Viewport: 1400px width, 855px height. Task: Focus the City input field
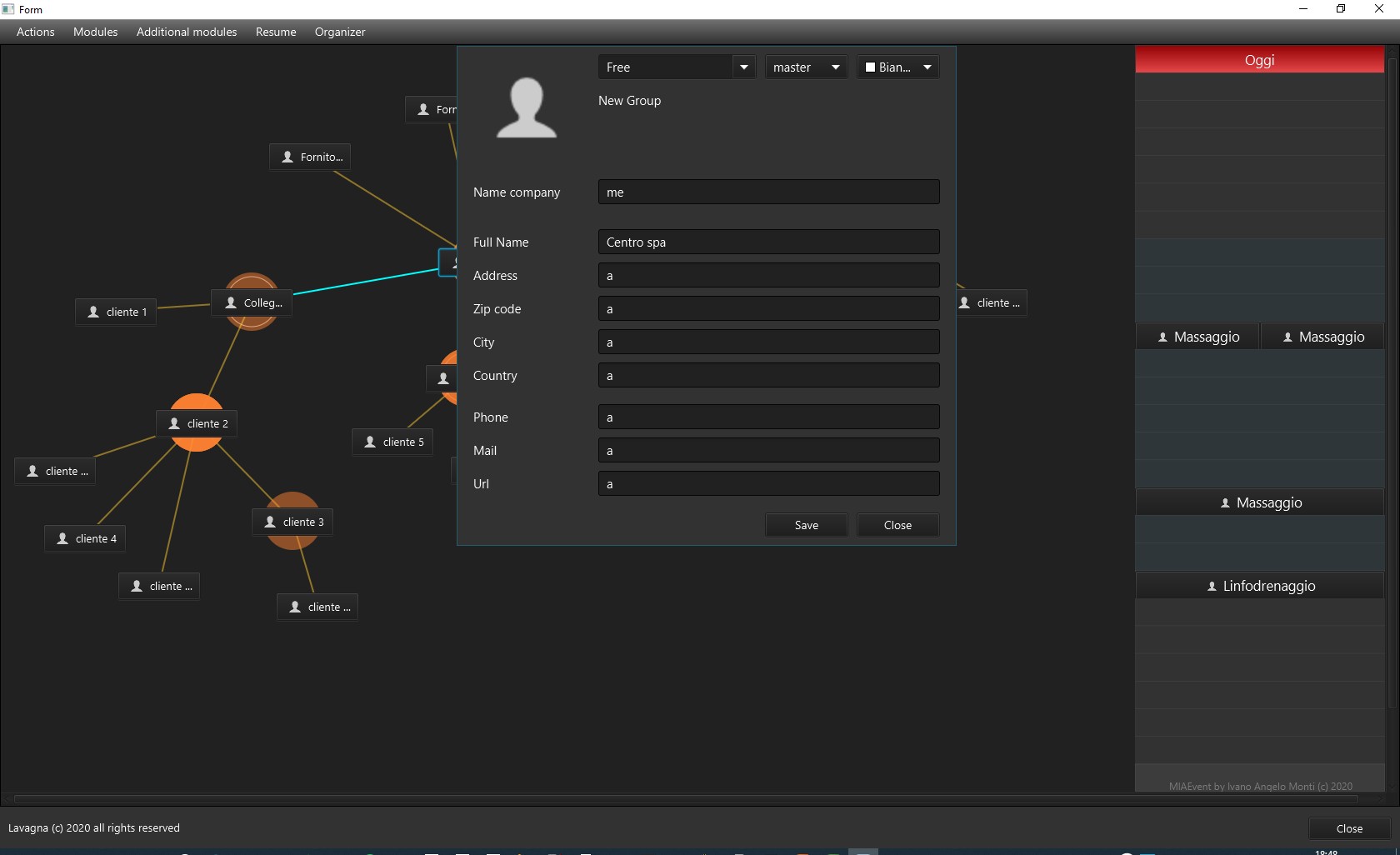(x=769, y=342)
